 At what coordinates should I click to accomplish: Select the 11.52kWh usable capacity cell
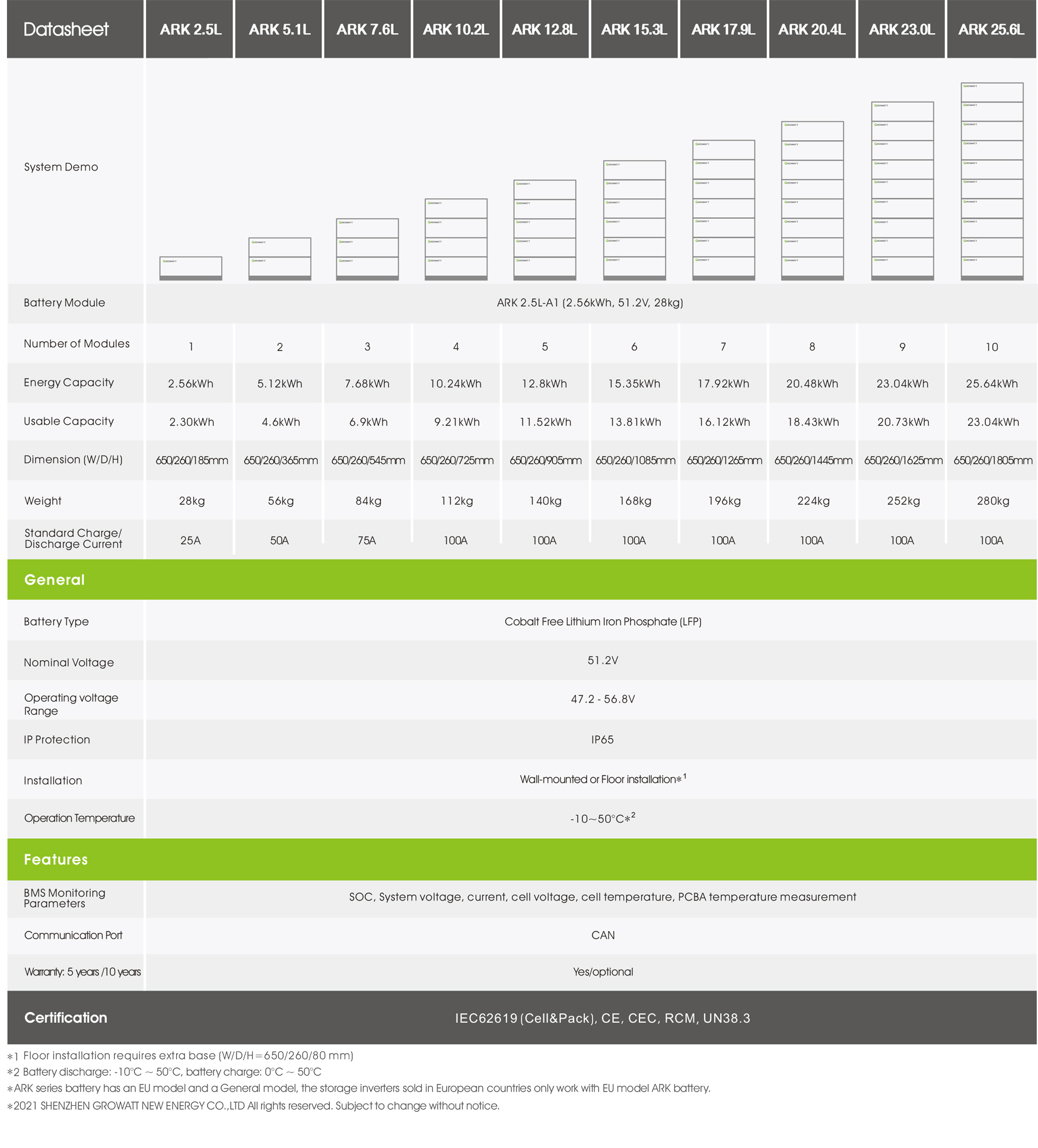click(x=546, y=422)
